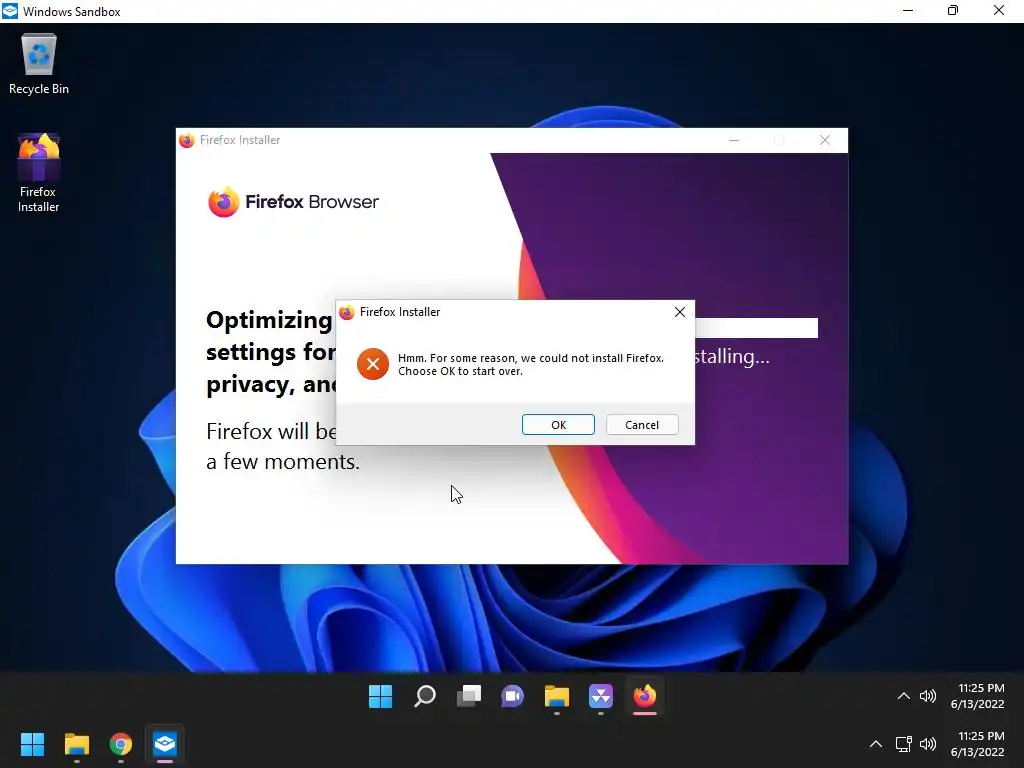The height and width of the screenshot is (768, 1024).
Task: Restore down the Windows Sandbox window
Action: [953, 10]
